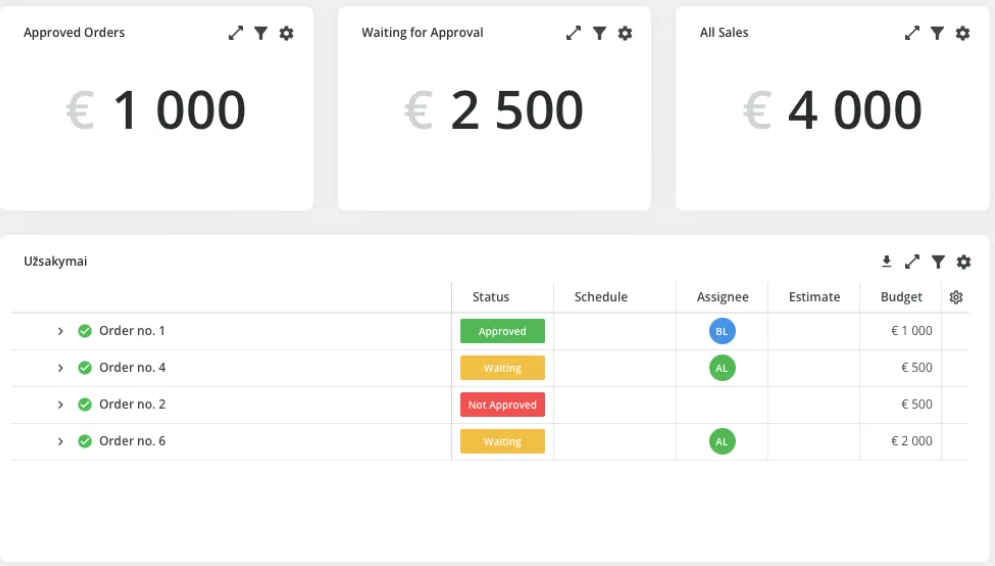
Task: Download the Užsakymai table
Action: click(x=886, y=261)
